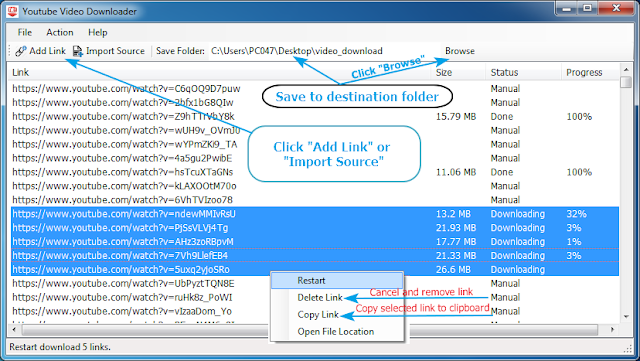
Task: Click the 17.77 MB size cell
Action: click(456, 241)
